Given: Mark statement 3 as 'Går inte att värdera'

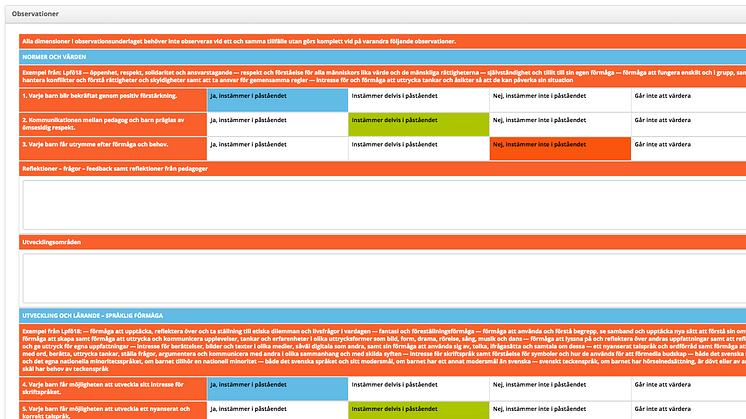Looking at the screenshot, I should [x=687, y=148].
